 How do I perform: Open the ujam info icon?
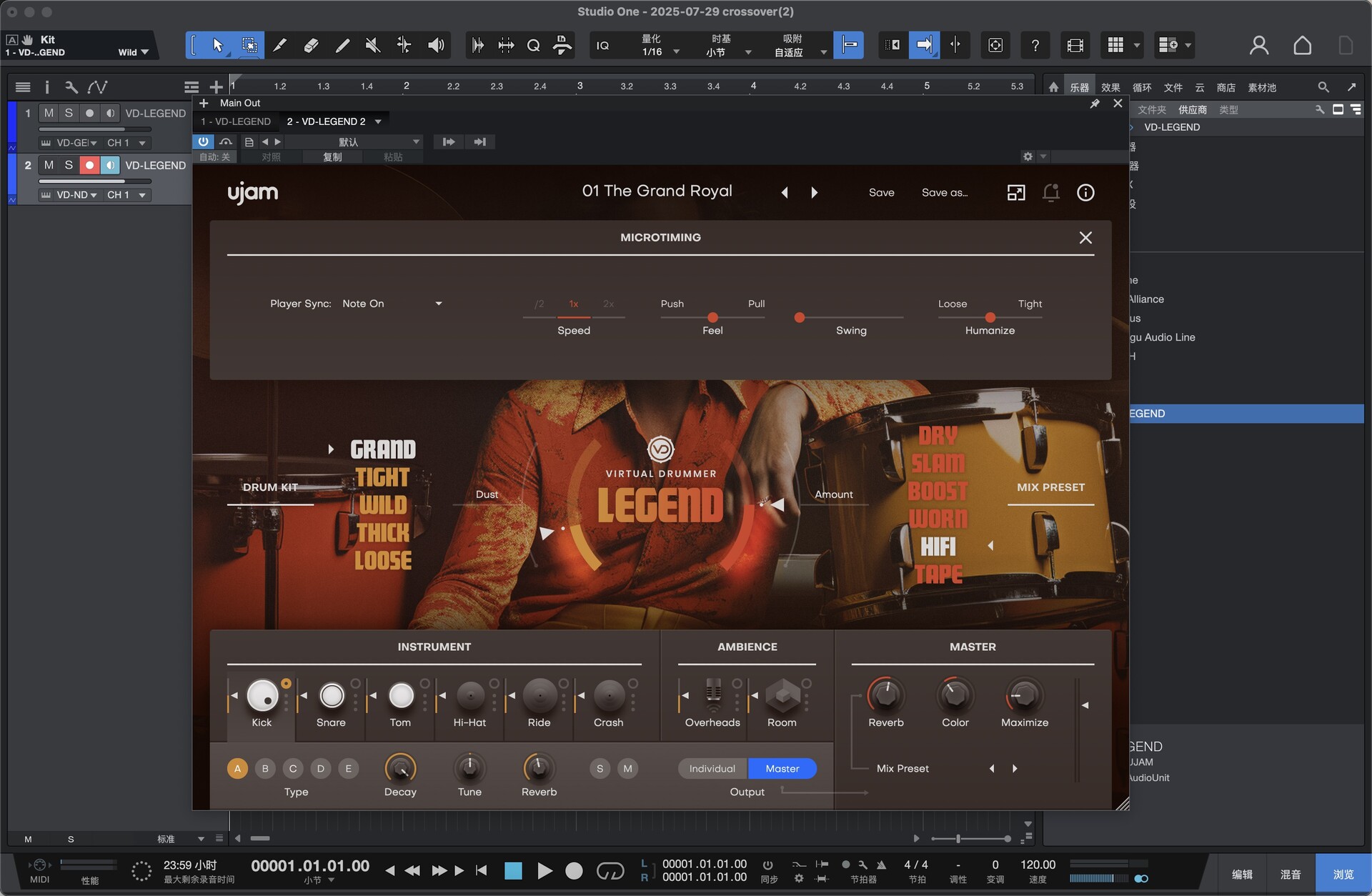[x=1085, y=192]
